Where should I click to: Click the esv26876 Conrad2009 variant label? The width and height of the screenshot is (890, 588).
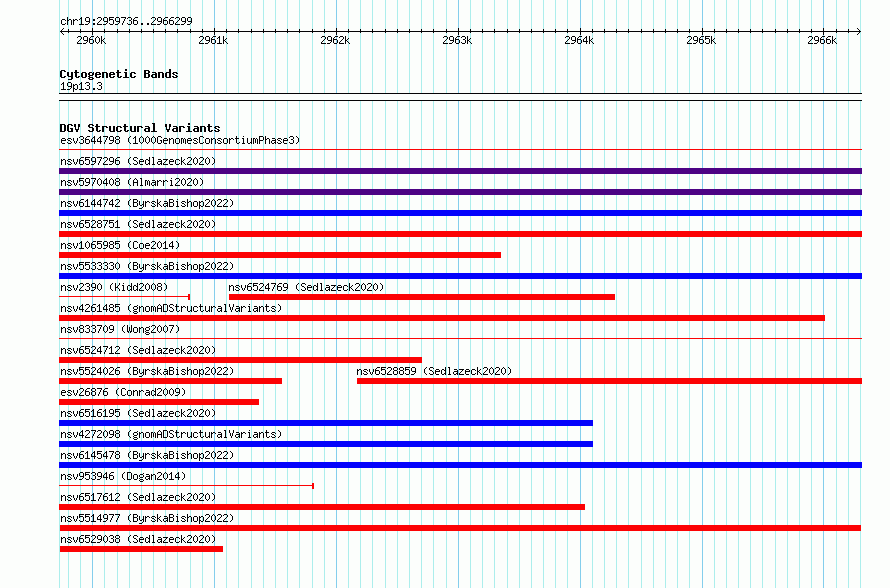tap(123, 392)
